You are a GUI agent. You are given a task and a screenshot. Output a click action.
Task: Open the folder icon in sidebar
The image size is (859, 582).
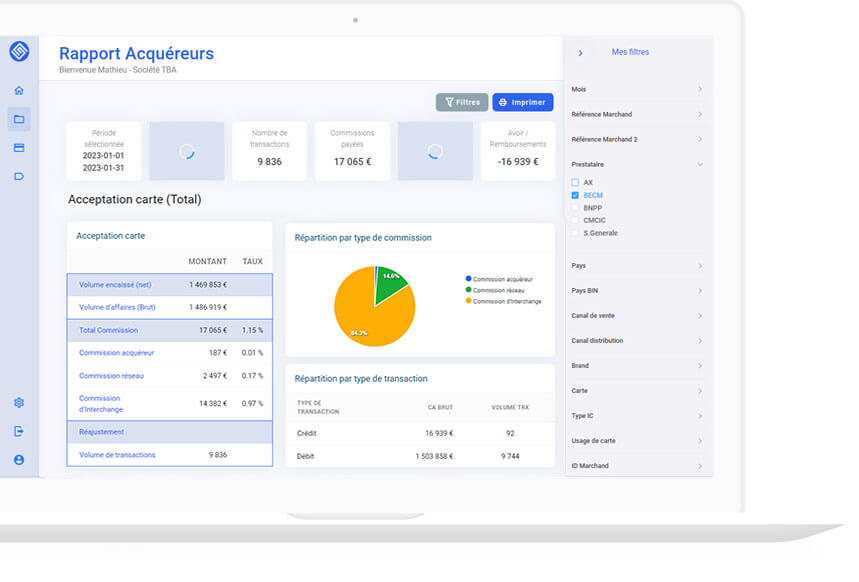click(19, 119)
